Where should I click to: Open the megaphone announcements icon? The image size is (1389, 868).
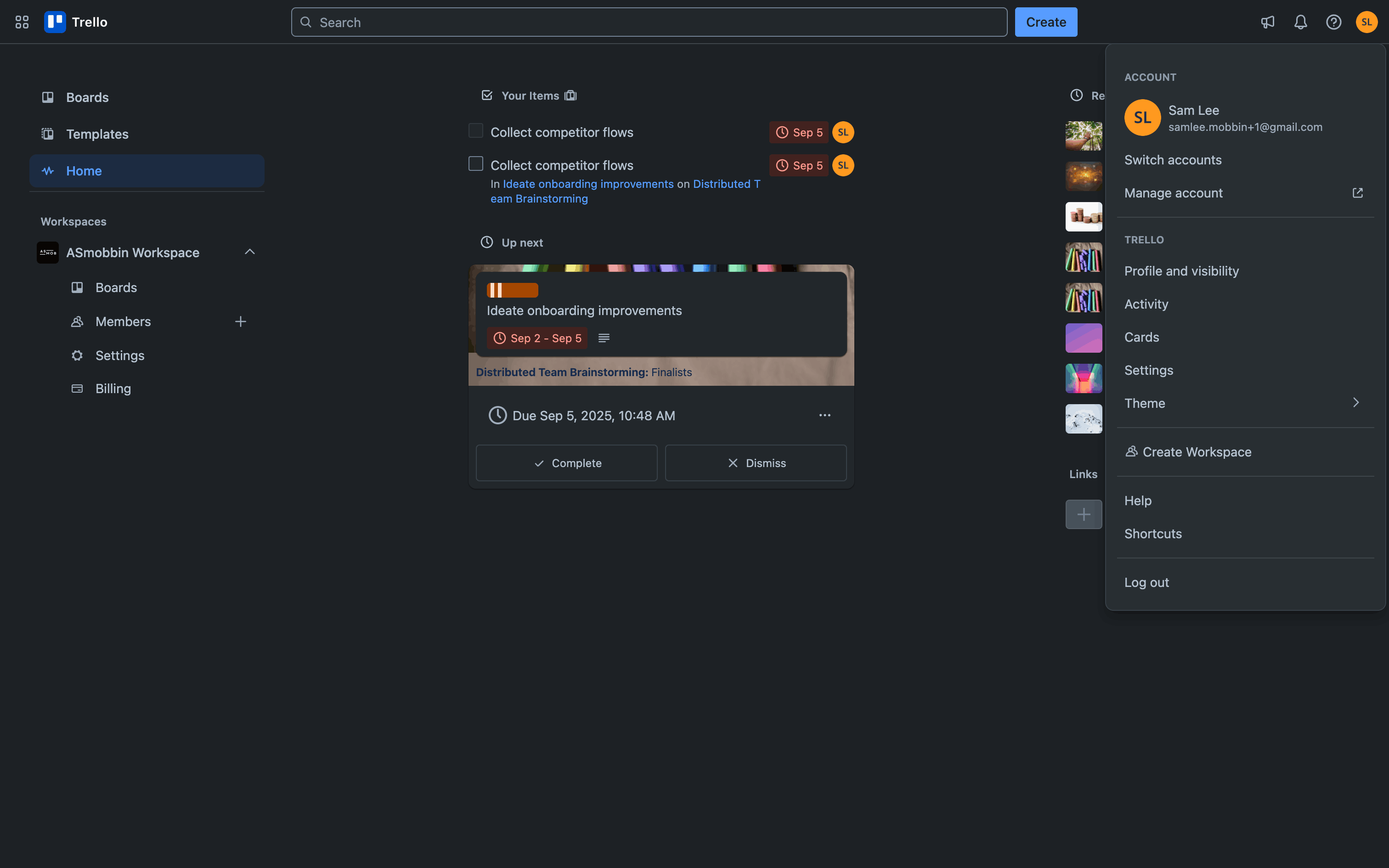pos(1267,22)
